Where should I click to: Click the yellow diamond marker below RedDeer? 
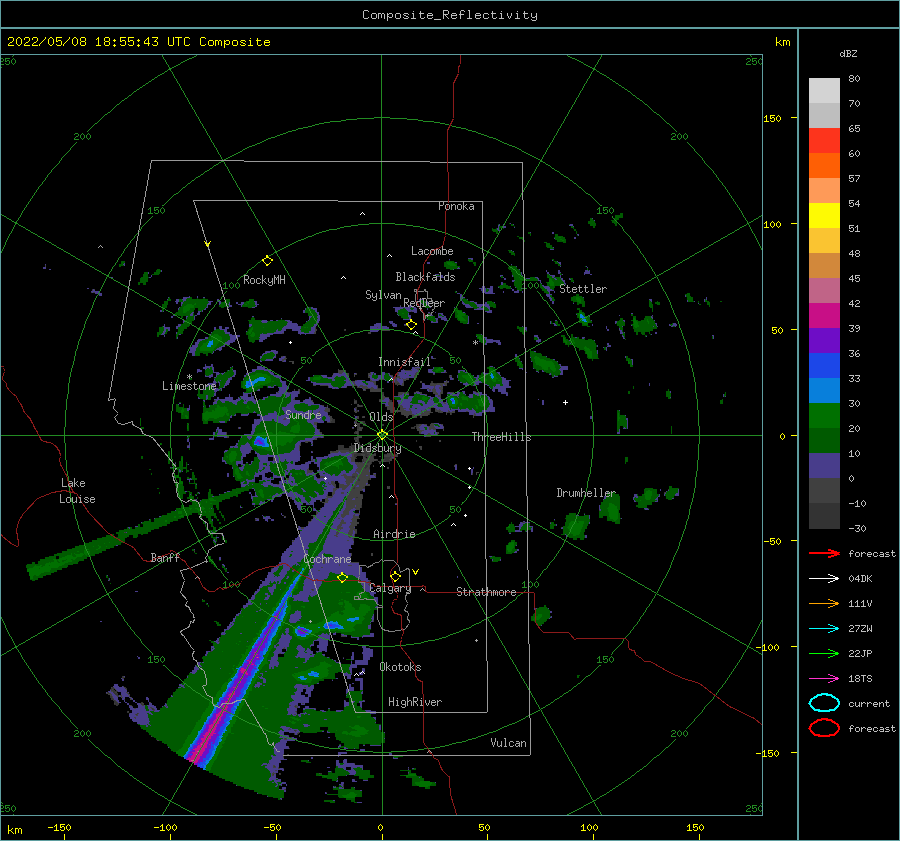click(411, 325)
